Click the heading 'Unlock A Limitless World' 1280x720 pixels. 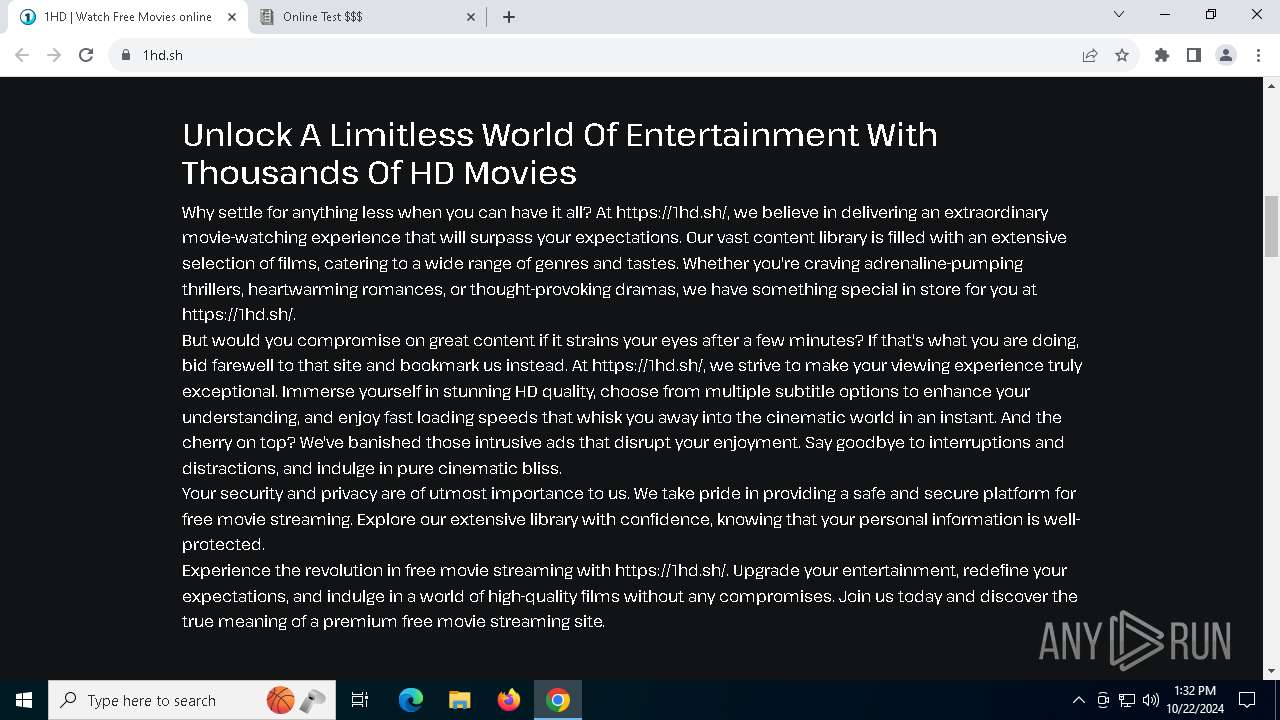tap(560, 153)
